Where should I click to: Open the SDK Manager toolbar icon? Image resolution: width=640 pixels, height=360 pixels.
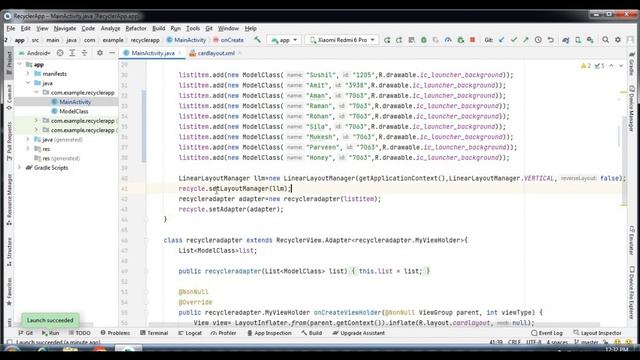(590, 40)
